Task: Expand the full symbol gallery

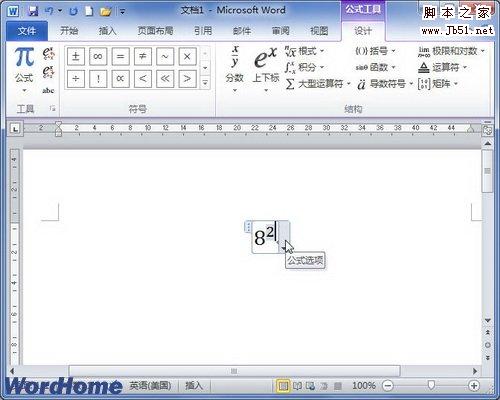Action: point(205,82)
